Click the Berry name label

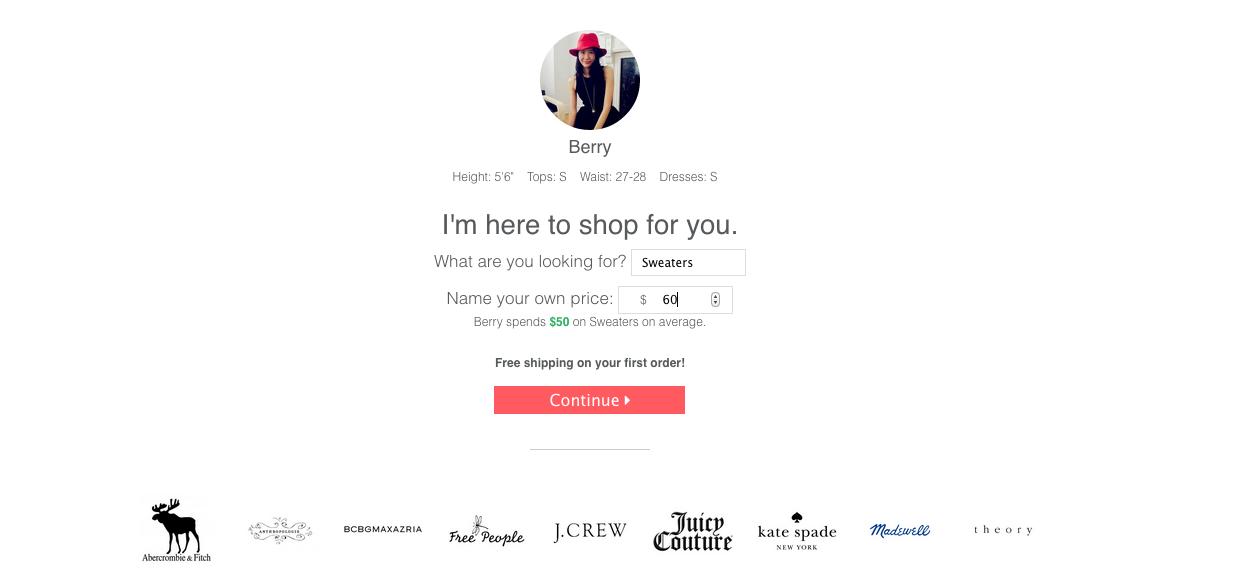point(590,147)
